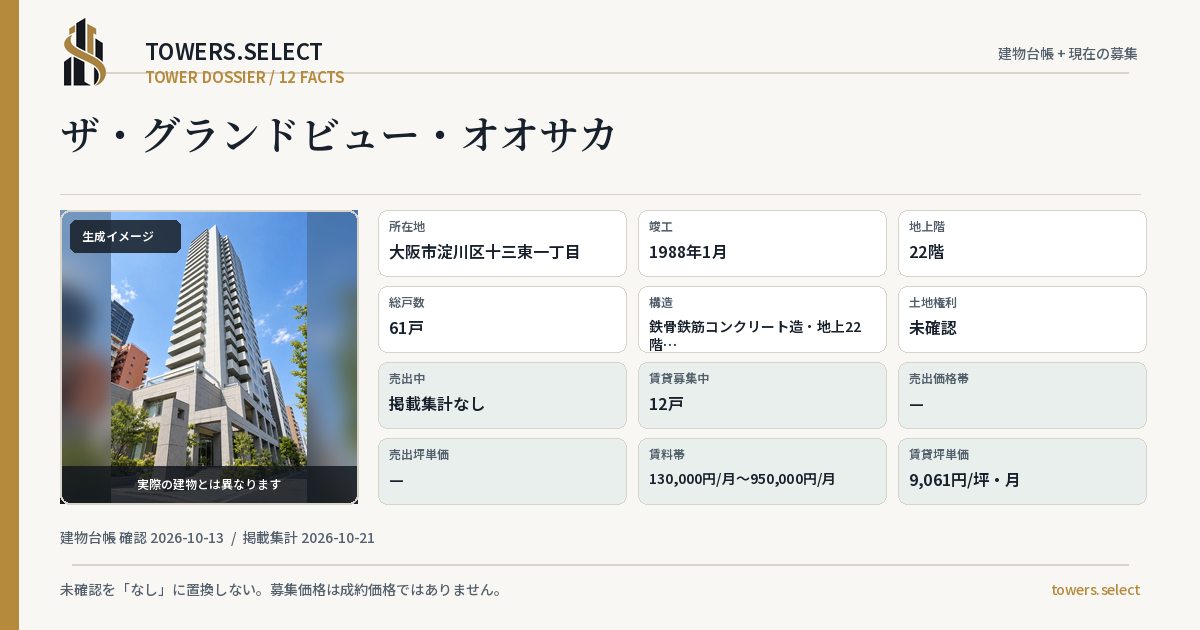Click the photo caption 実際の建物とは異なります

click(209, 484)
